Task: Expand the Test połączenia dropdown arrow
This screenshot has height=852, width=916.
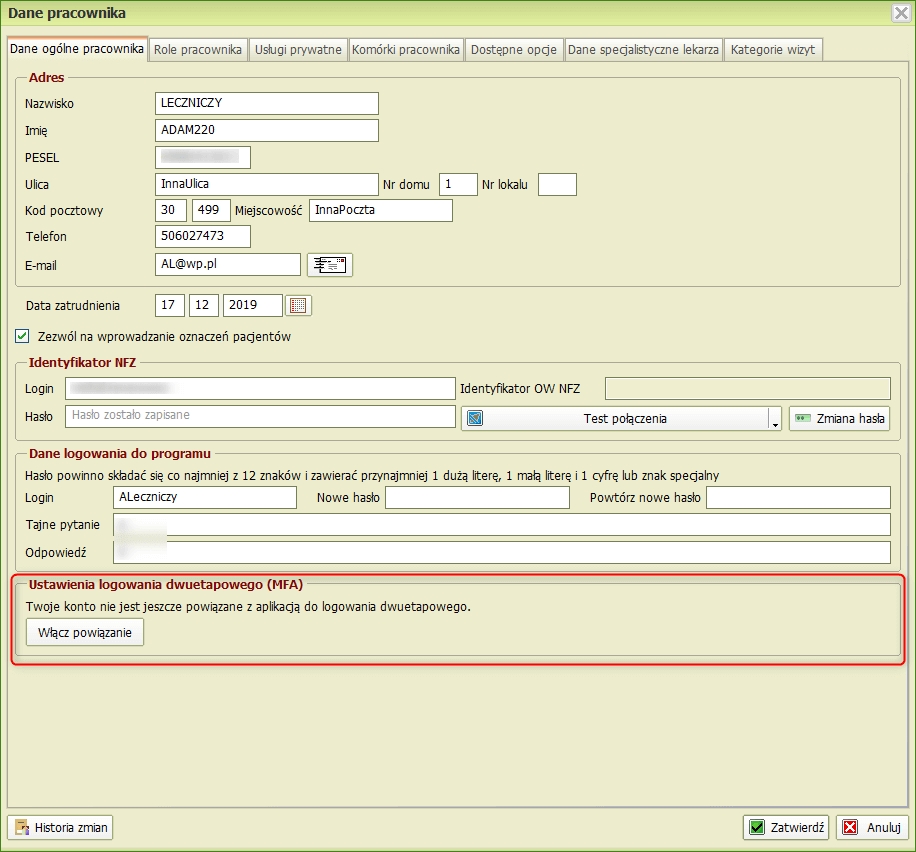Action: (775, 419)
